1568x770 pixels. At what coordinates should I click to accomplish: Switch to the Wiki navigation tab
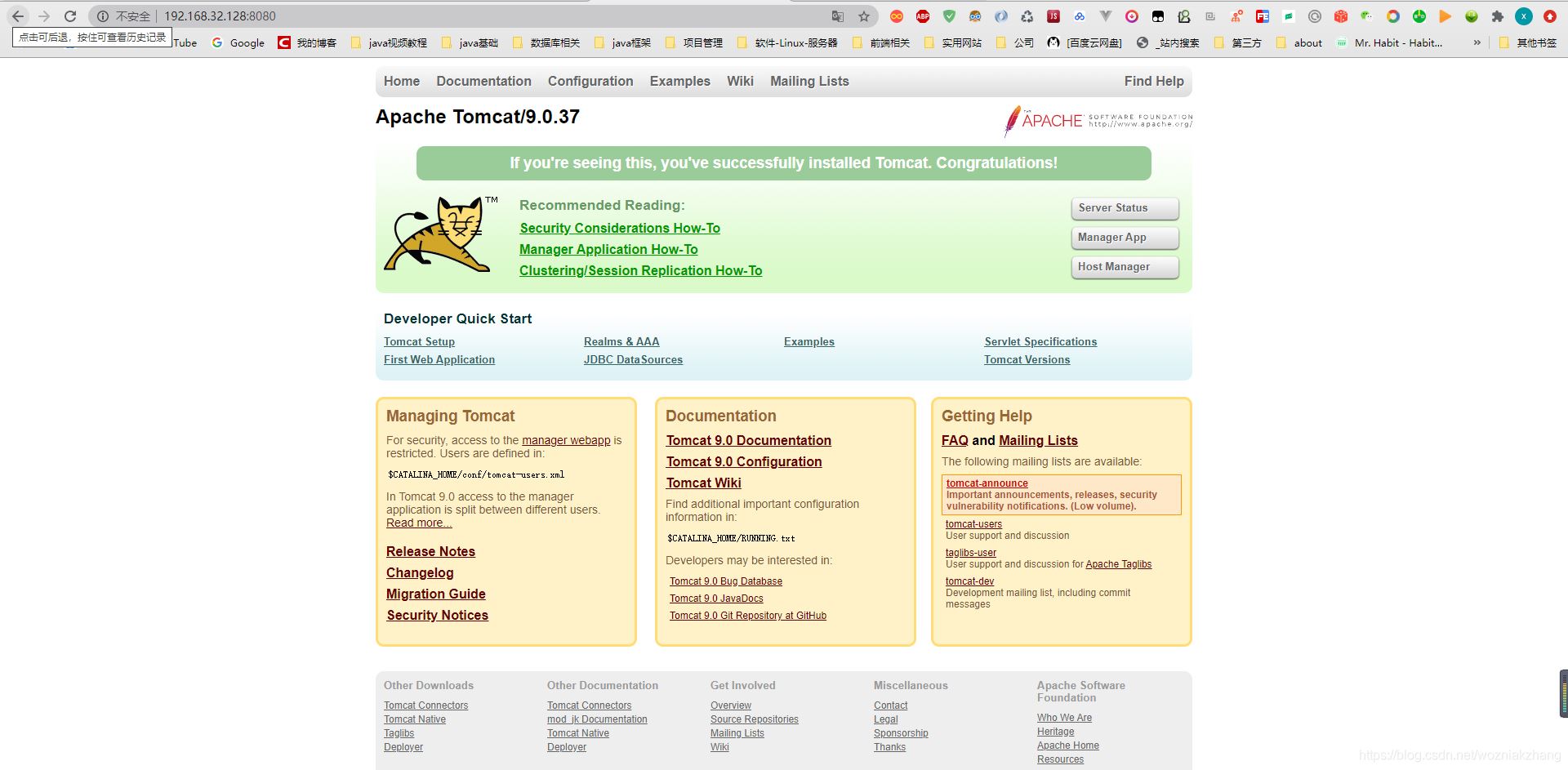[x=740, y=81]
